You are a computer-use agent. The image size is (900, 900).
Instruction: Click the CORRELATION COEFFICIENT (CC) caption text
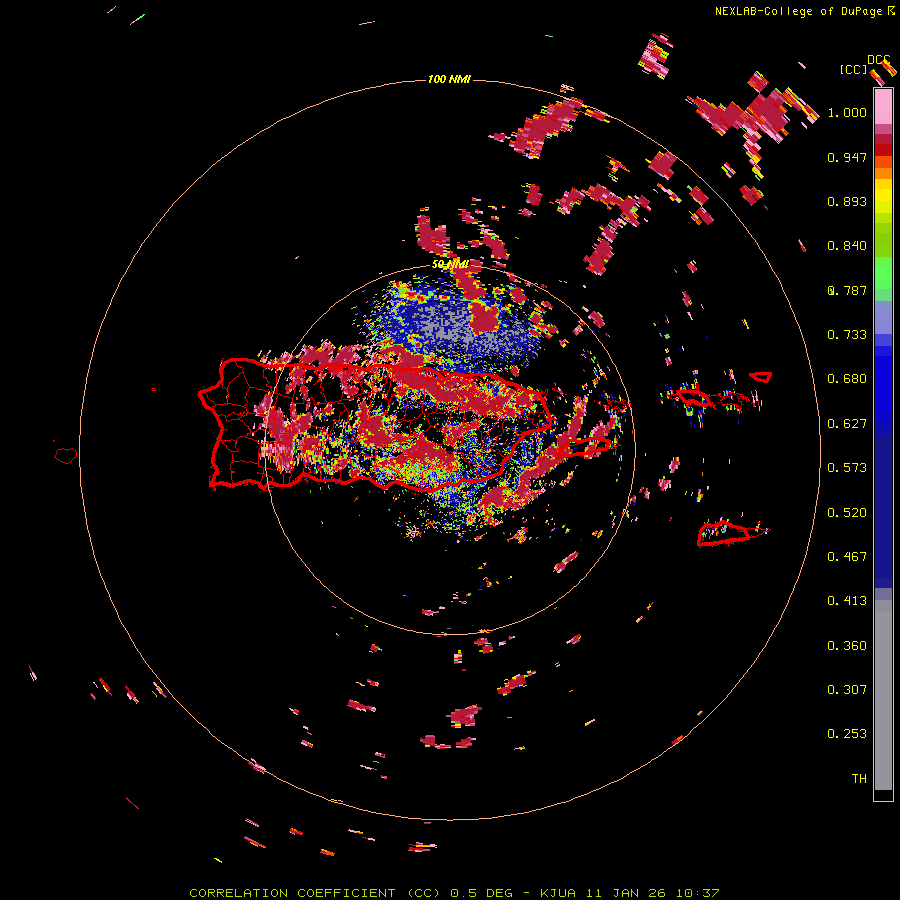coord(315,893)
